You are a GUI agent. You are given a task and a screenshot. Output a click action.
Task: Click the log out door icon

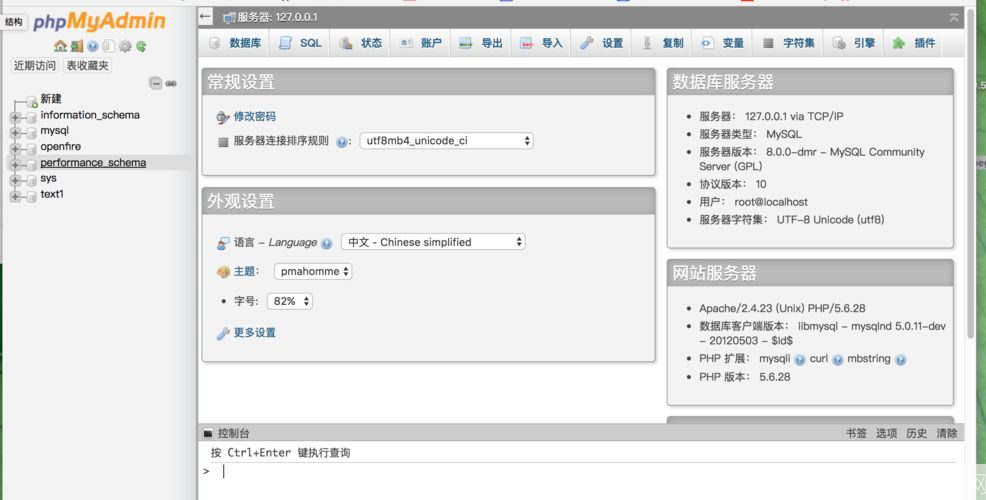77,46
